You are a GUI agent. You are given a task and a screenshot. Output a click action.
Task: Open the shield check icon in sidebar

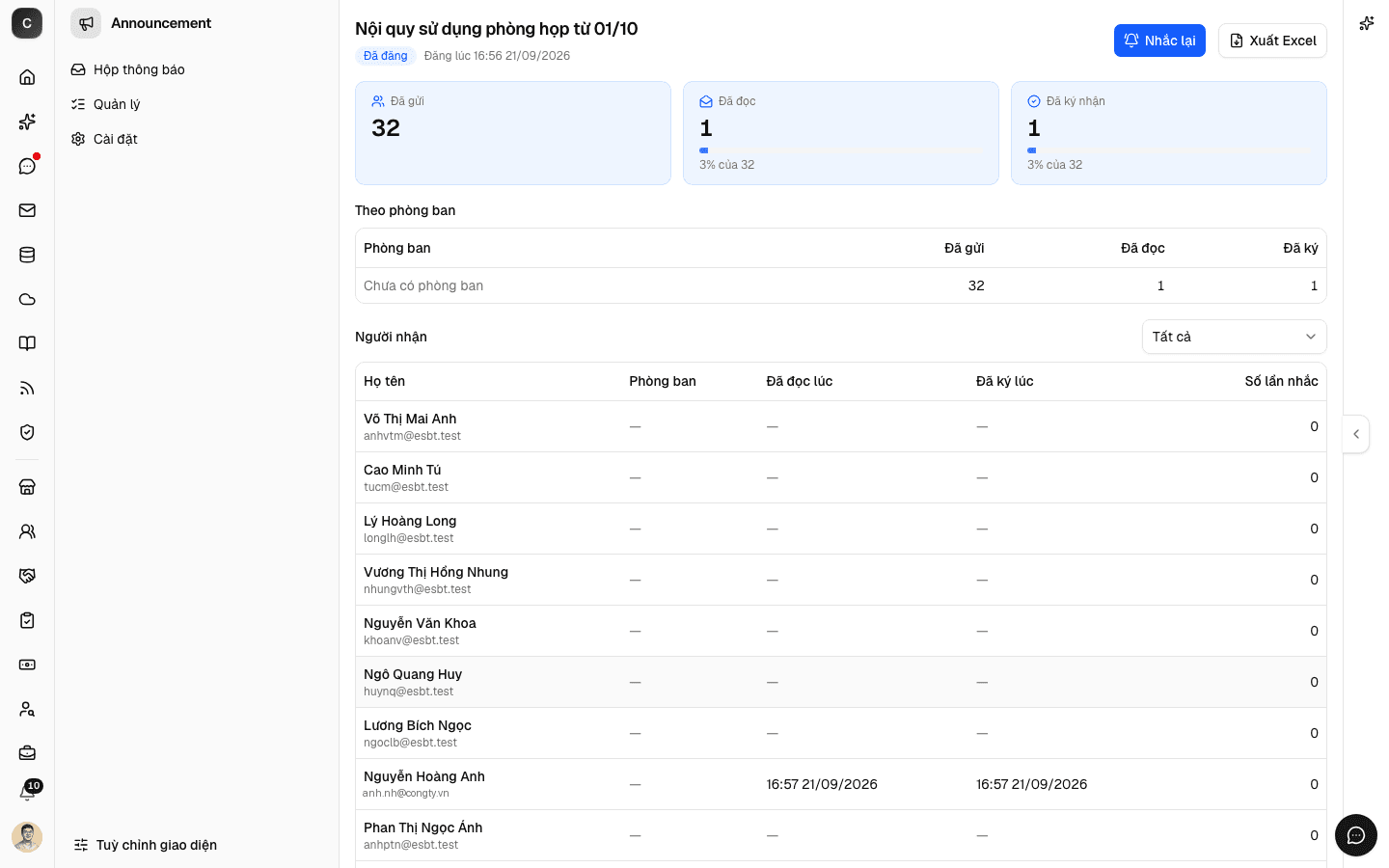27,432
